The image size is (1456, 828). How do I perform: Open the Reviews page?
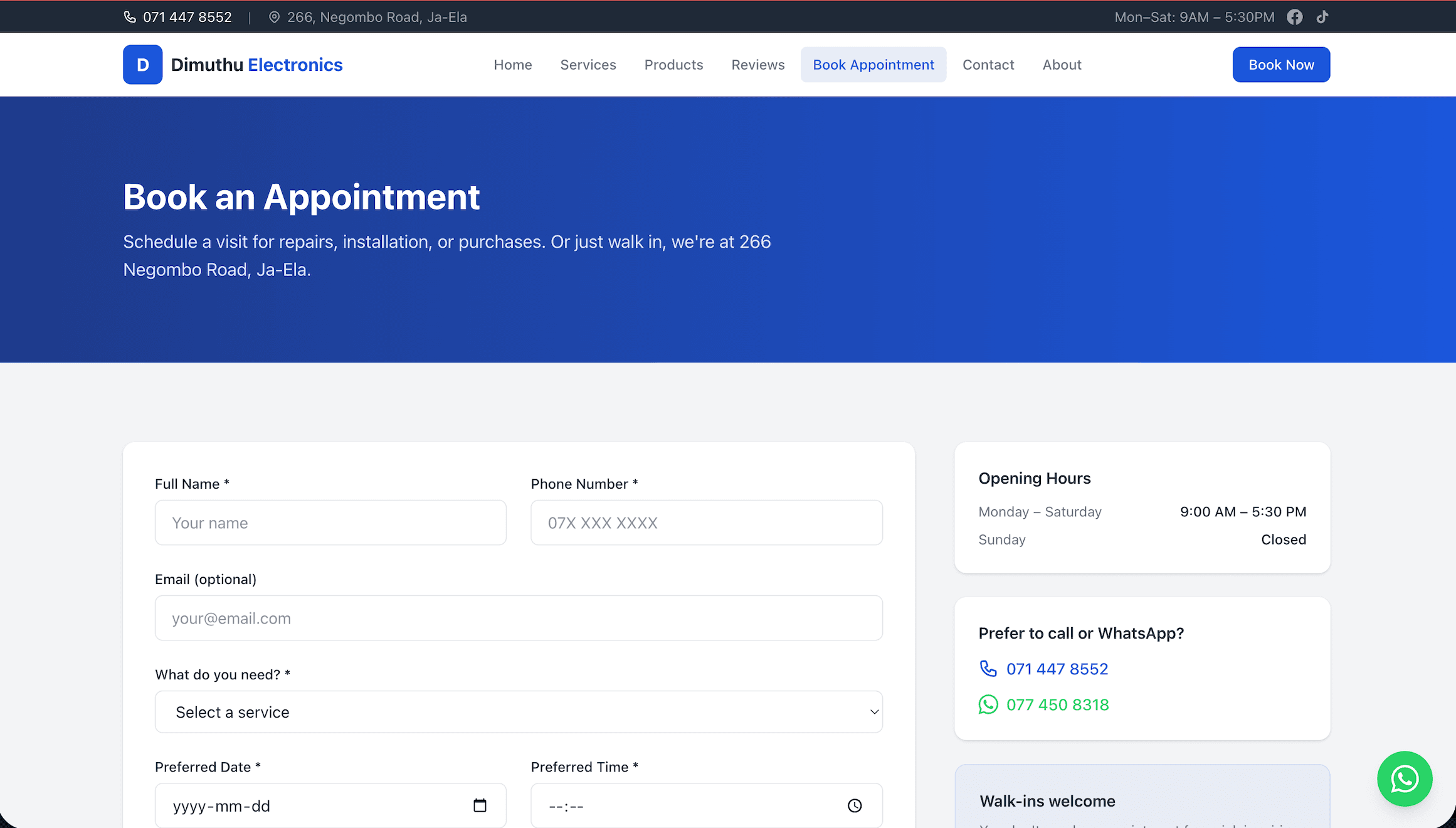pyautogui.click(x=757, y=64)
